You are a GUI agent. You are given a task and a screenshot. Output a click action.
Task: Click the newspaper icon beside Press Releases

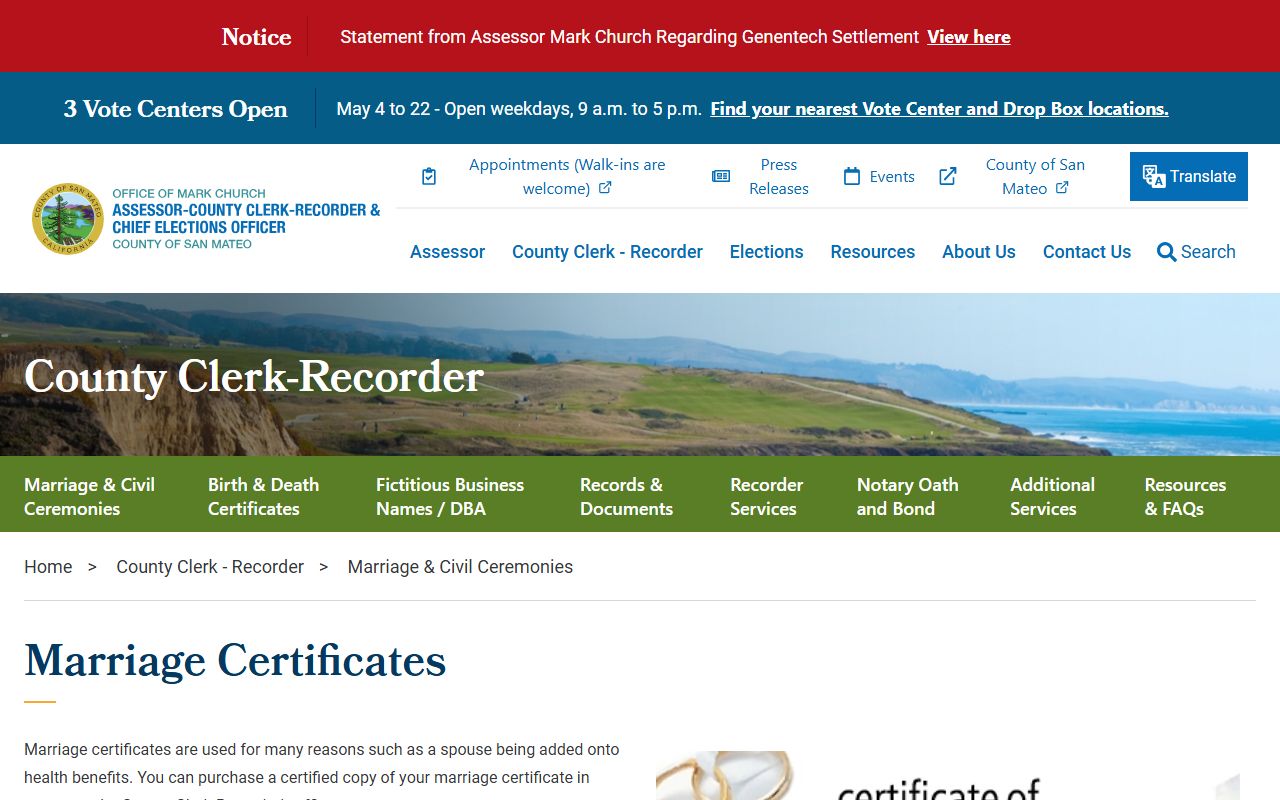pyautogui.click(x=721, y=176)
